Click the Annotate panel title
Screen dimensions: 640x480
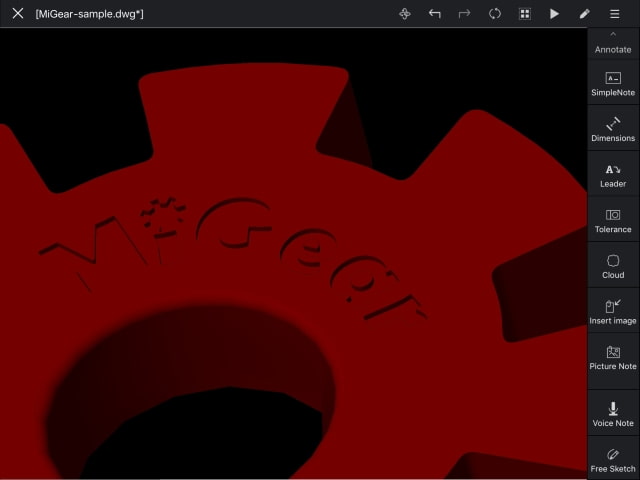point(613,49)
